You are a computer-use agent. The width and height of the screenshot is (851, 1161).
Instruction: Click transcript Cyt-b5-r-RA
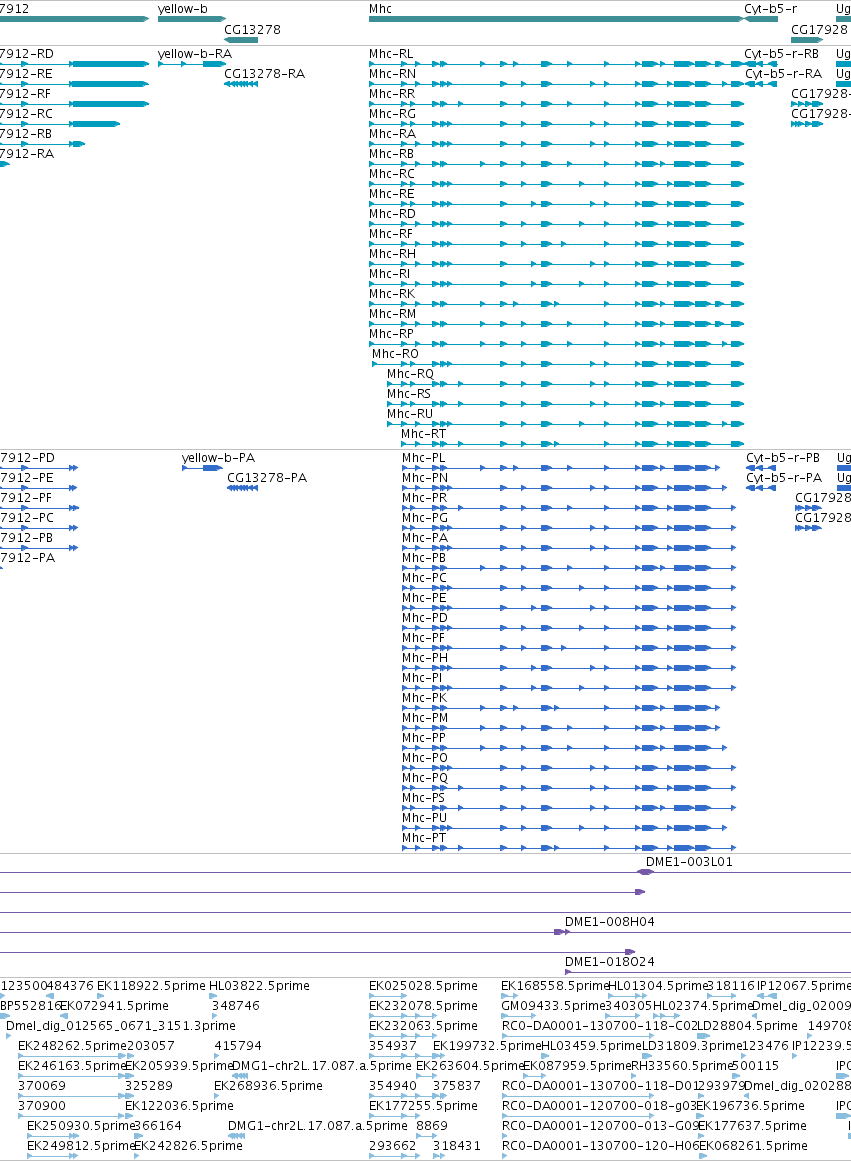(784, 74)
